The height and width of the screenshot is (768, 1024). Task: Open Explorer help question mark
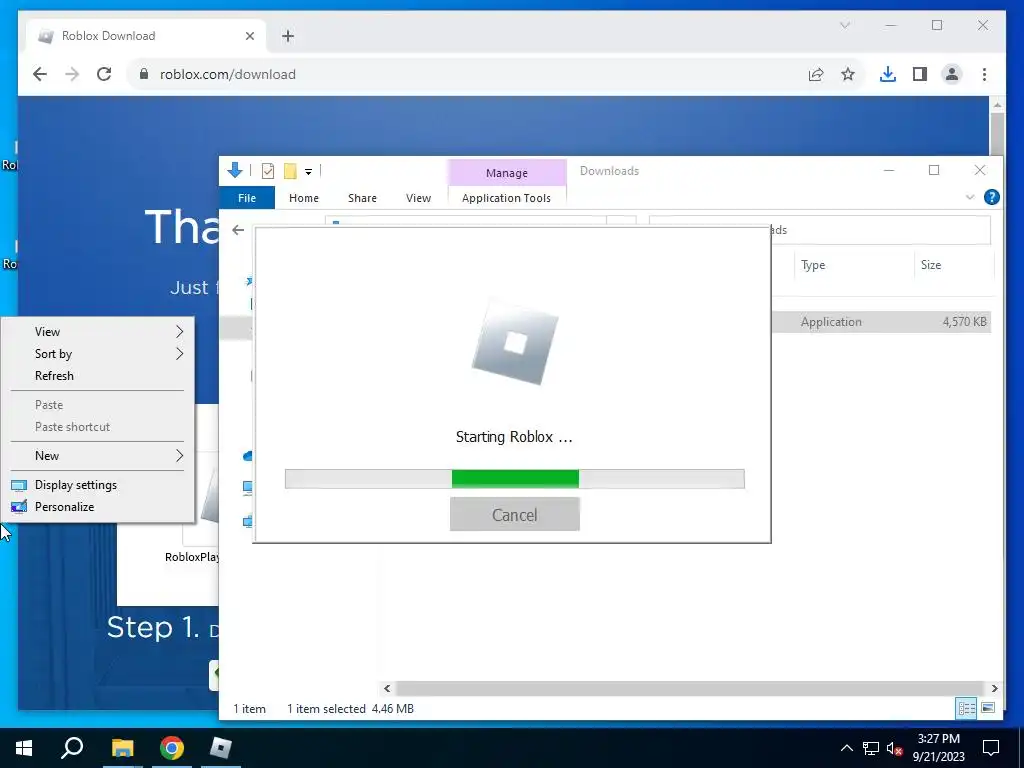tap(991, 197)
